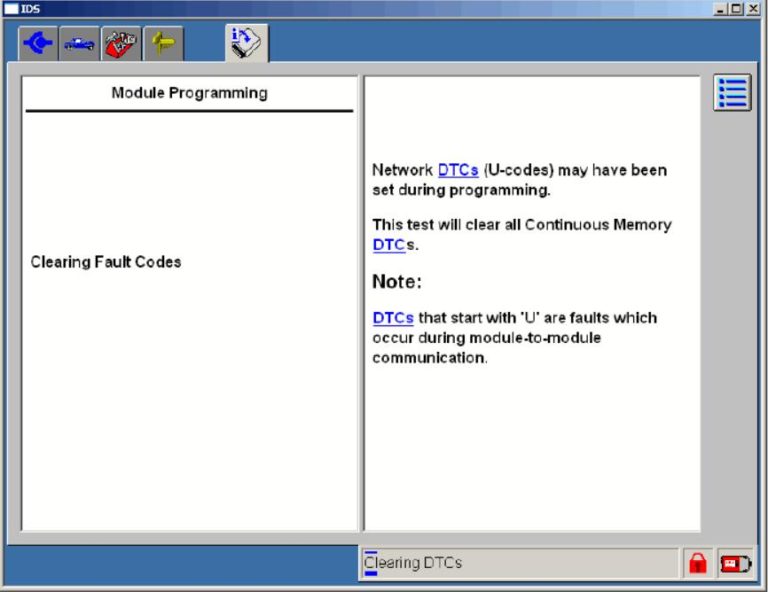Switch to the module programming information tab
The height and width of the screenshot is (592, 768).
tap(247, 43)
